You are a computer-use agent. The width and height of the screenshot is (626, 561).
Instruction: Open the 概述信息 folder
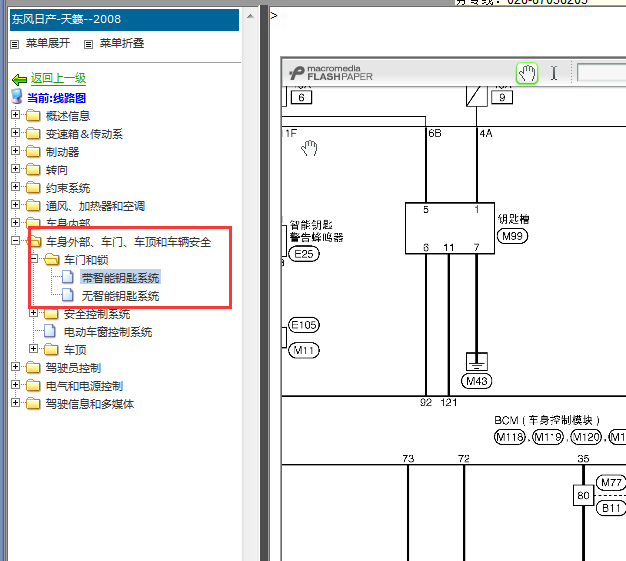tap(67, 116)
